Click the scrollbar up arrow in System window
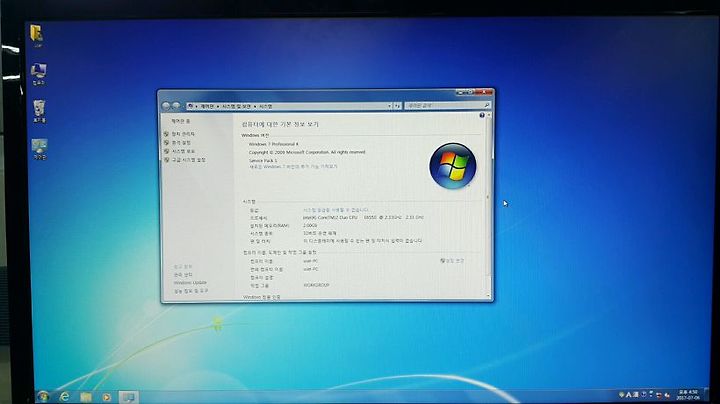 coord(488,115)
